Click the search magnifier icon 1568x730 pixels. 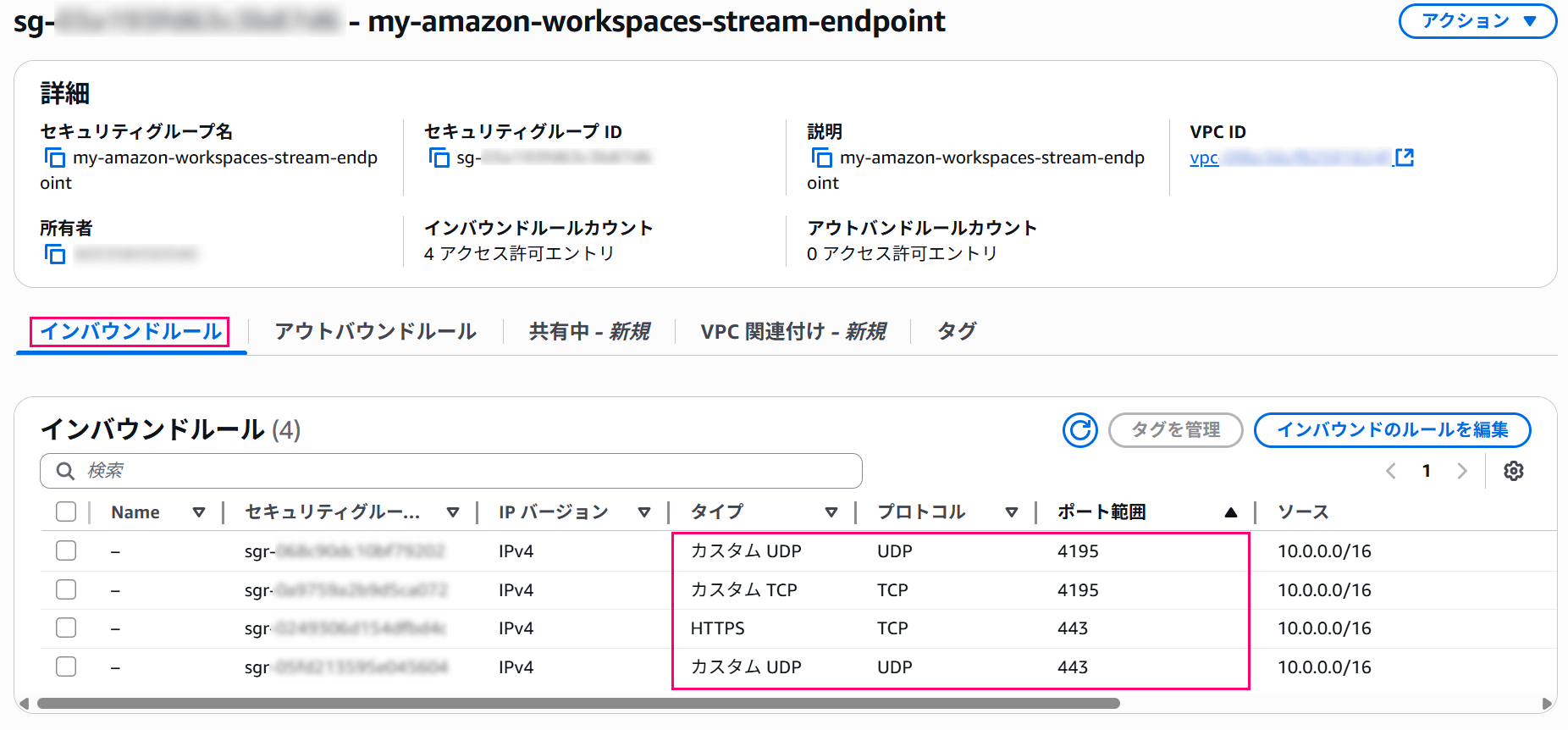[65, 471]
